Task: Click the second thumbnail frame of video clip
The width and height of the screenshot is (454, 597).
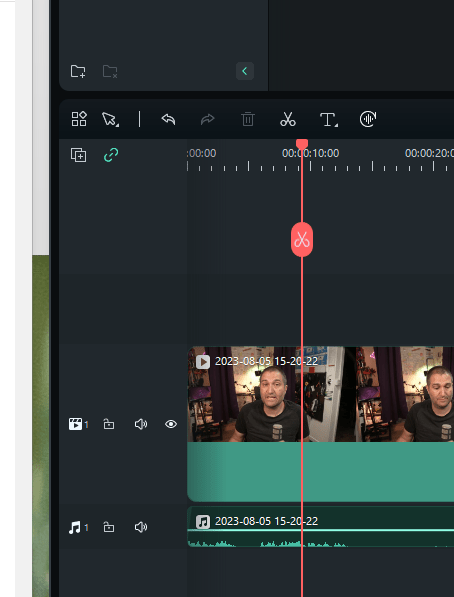Action: coord(405,394)
